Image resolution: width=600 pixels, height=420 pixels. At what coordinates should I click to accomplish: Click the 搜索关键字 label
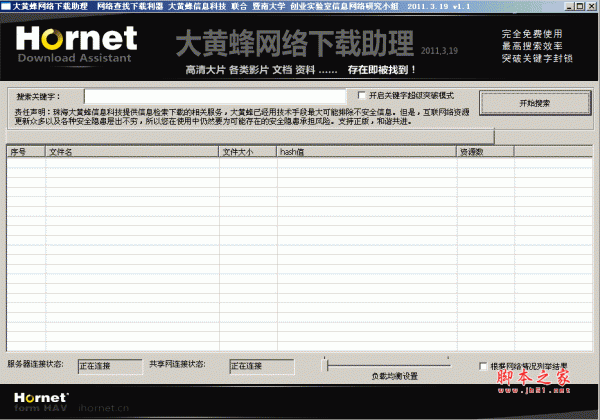[x=38, y=97]
